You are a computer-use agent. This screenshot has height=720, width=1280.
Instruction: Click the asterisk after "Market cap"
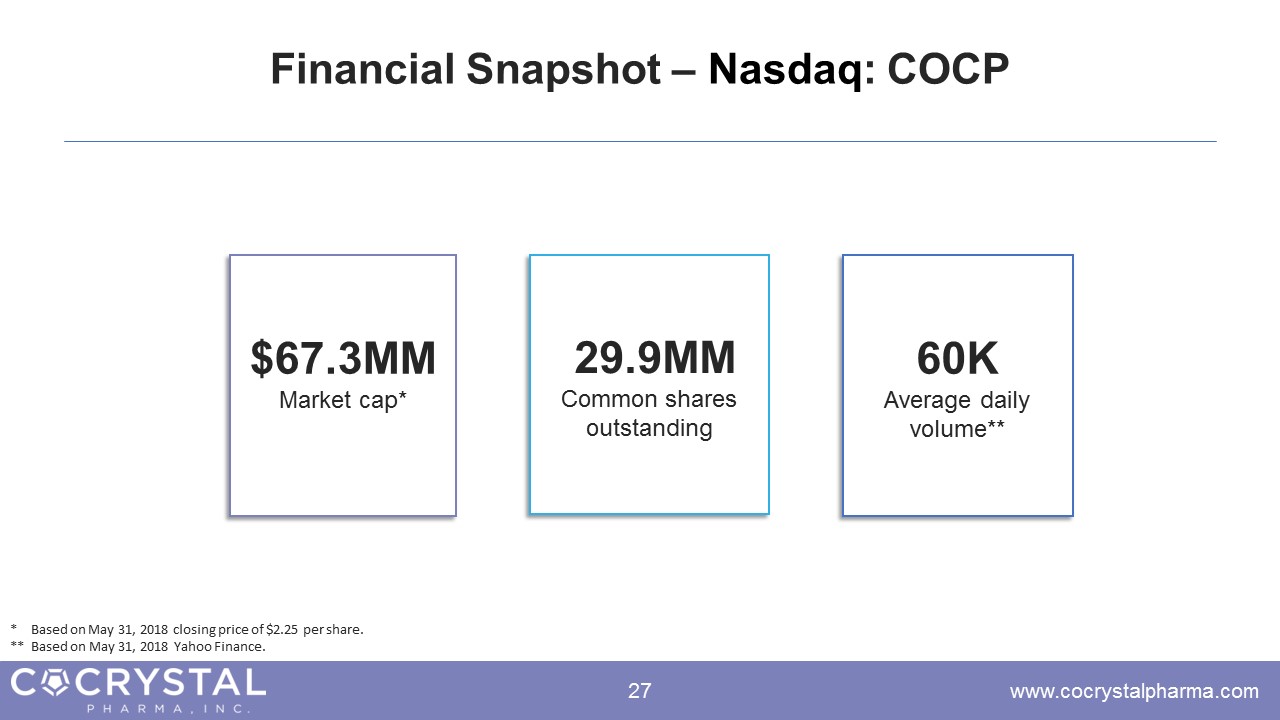click(x=402, y=398)
